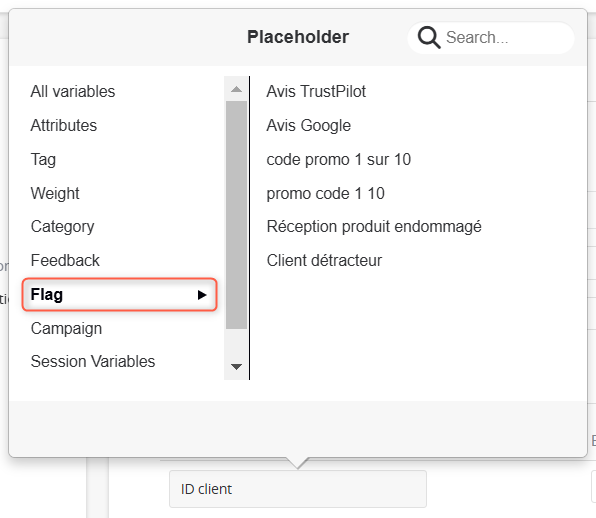Open the Category variables list

(63, 227)
